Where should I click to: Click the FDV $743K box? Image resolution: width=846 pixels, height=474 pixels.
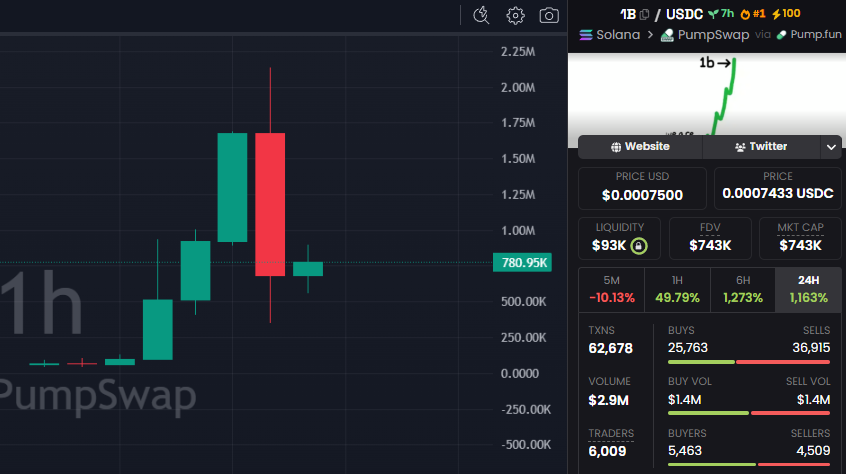(x=710, y=238)
